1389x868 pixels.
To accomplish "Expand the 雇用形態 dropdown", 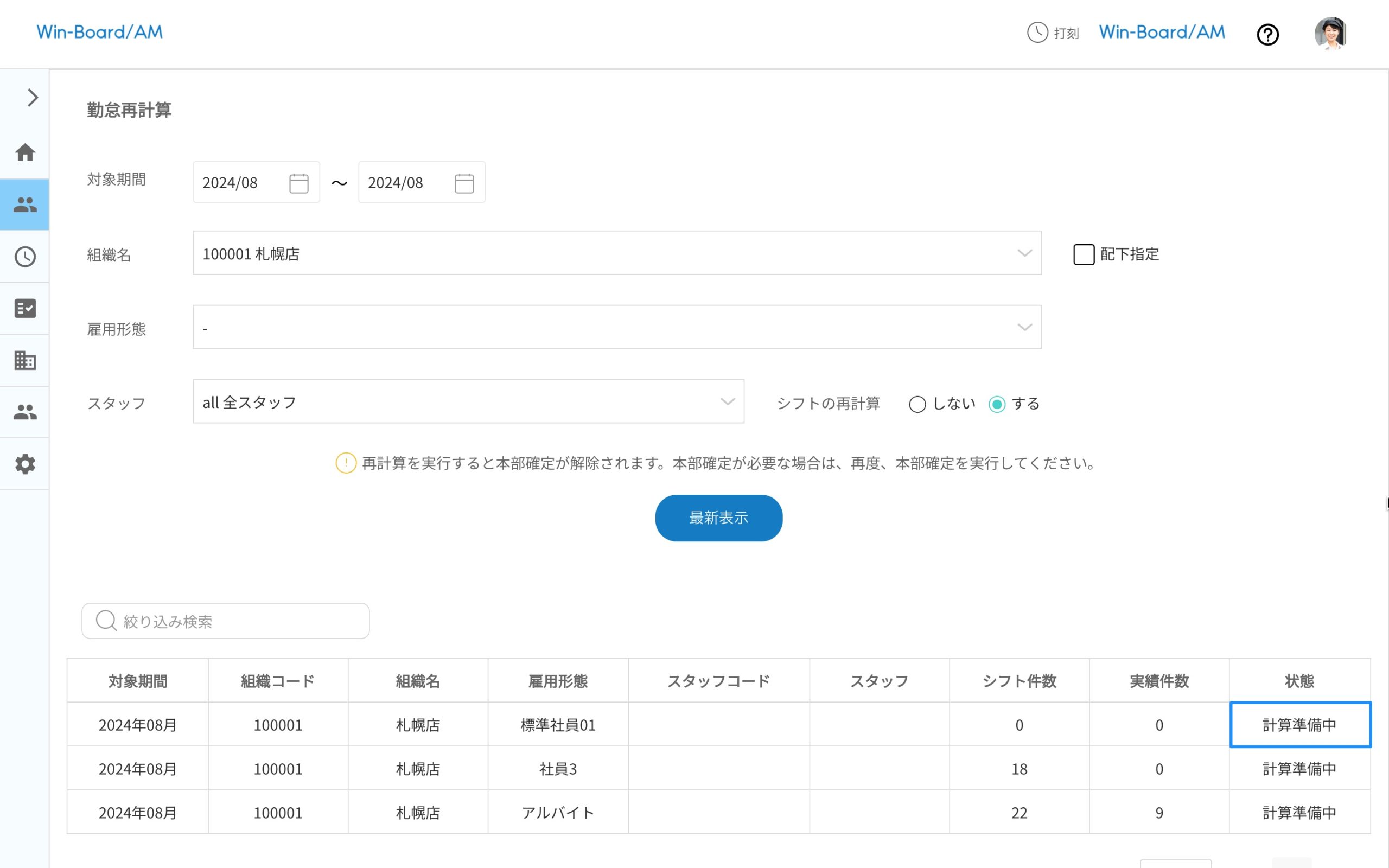I will 1024,327.
